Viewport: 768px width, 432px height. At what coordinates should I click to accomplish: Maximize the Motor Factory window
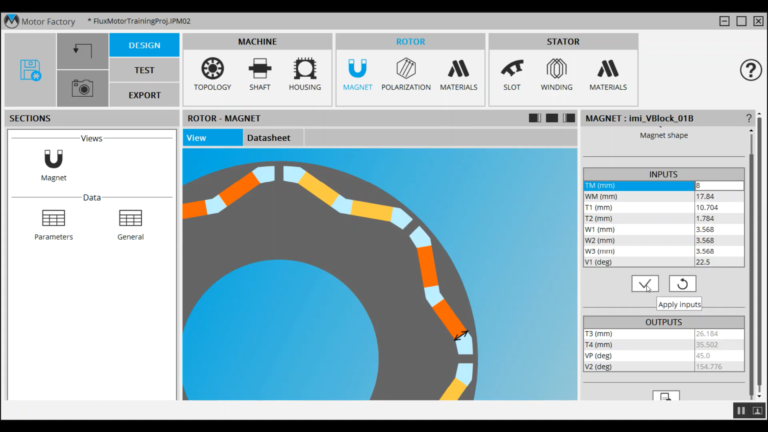click(742, 21)
